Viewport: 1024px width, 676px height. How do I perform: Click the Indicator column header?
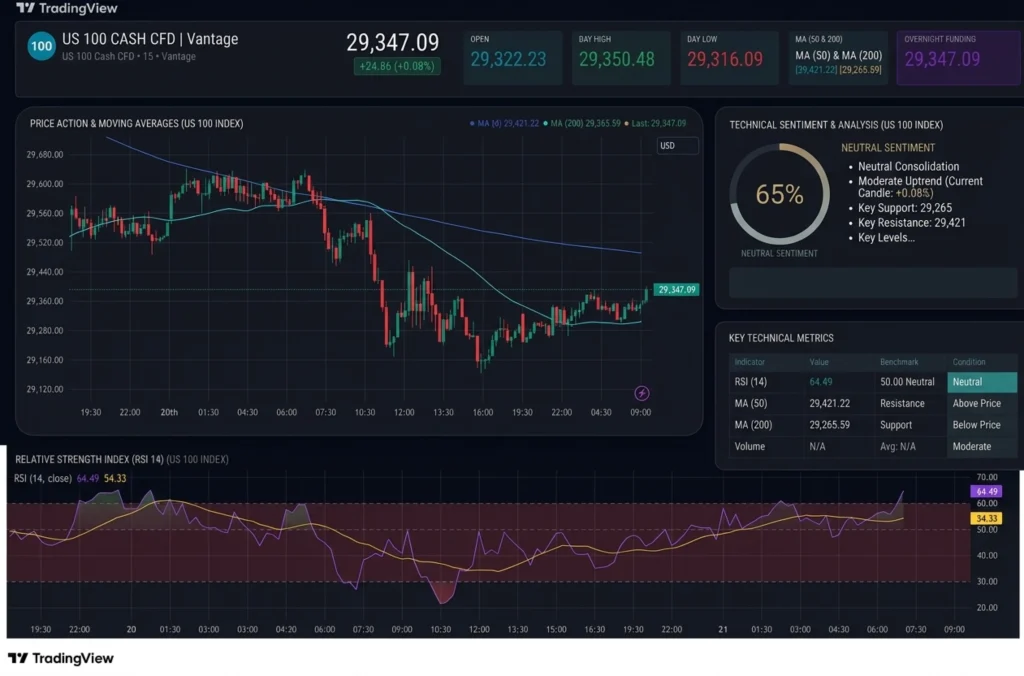tap(750, 362)
